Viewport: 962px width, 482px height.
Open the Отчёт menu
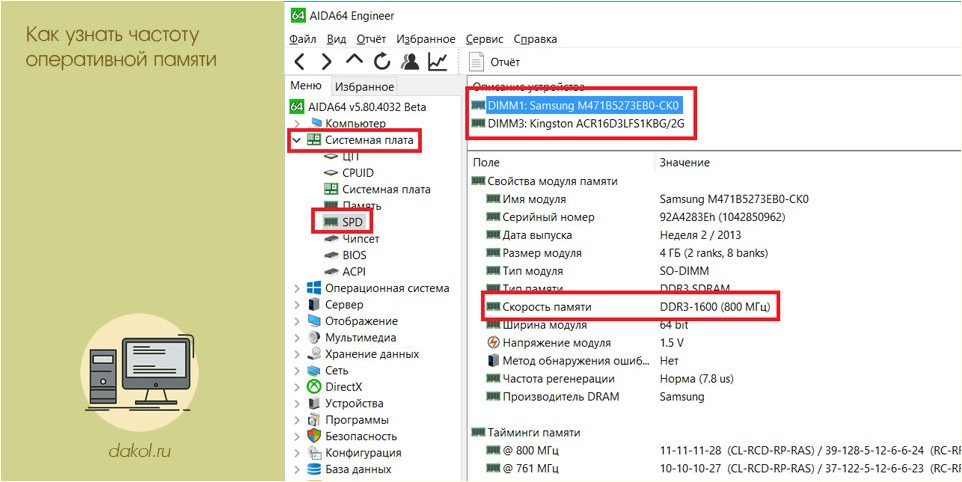[371, 39]
